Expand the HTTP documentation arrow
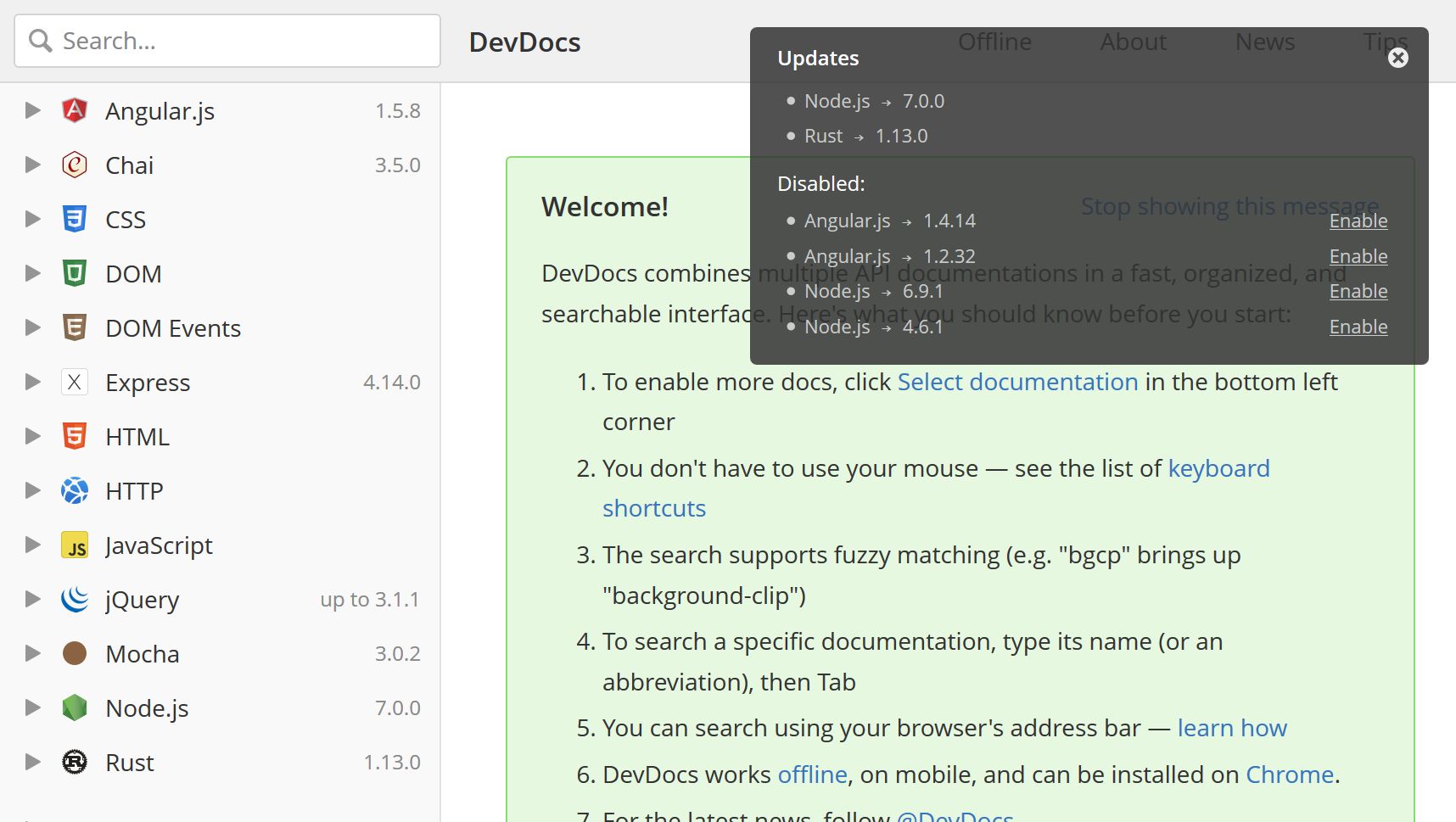This screenshot has height=822, width=1456. coord(33,490)
